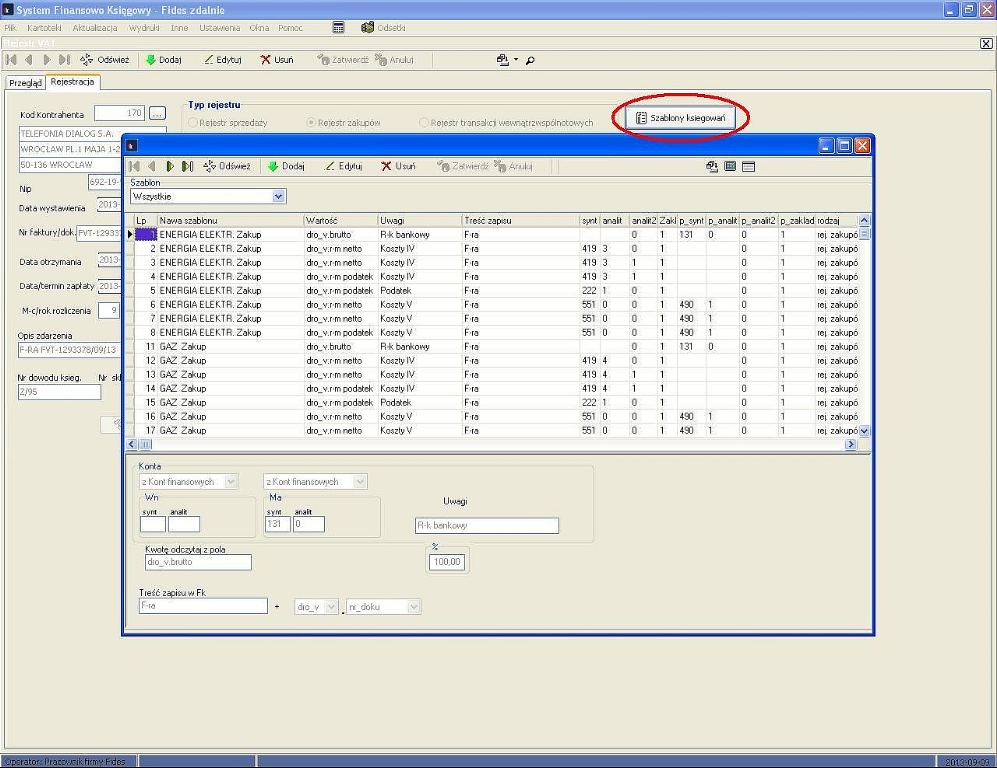Open the Pomoc menu
This screenshot has height=768, width=997.
point(291,27)
